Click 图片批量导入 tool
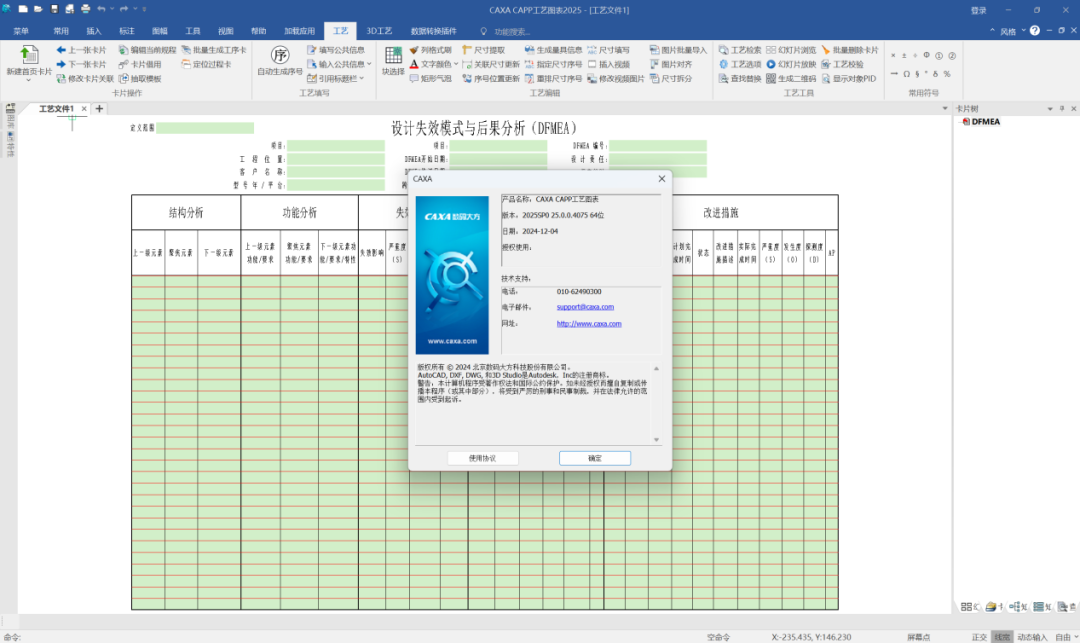 [x=678, y=50]
